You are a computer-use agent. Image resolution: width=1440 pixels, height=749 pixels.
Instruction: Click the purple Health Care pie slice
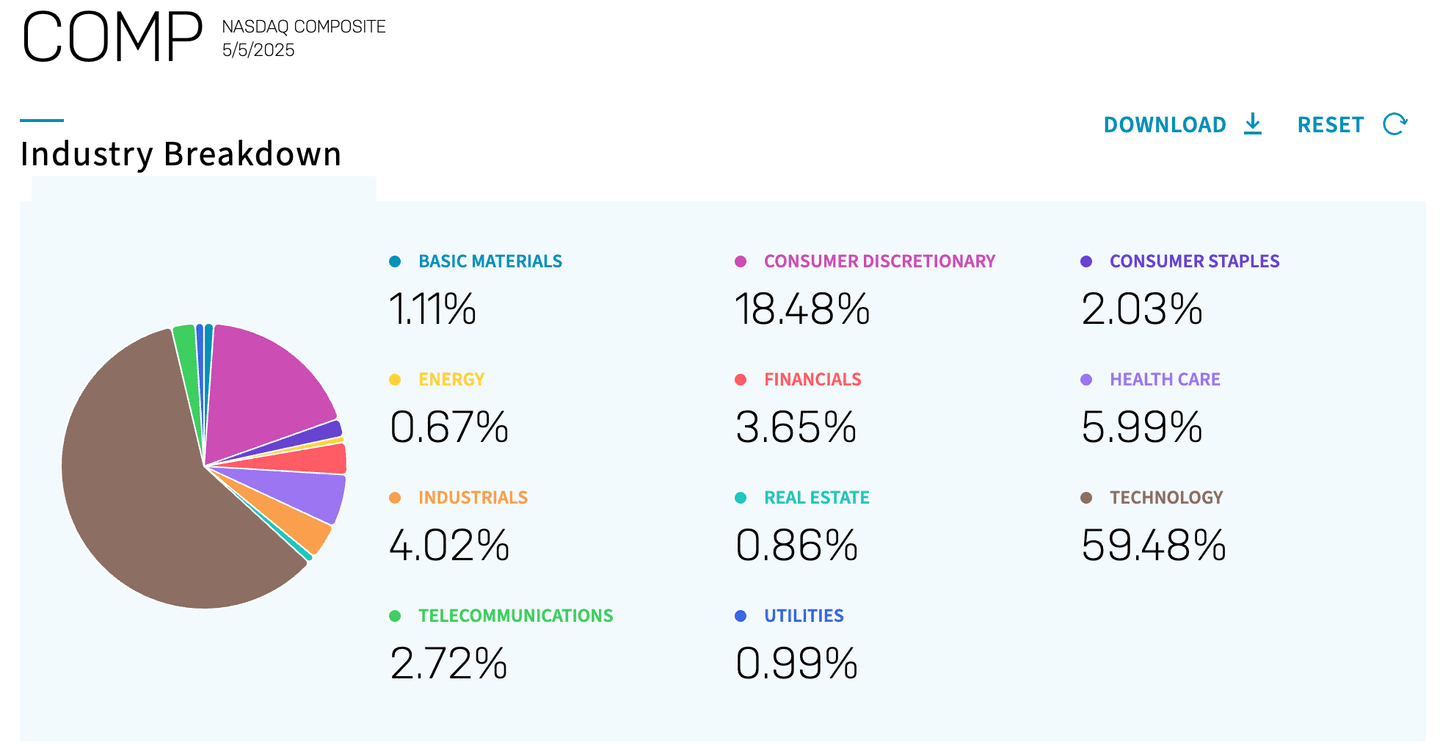pyautogui.click(x=310, y=496)
